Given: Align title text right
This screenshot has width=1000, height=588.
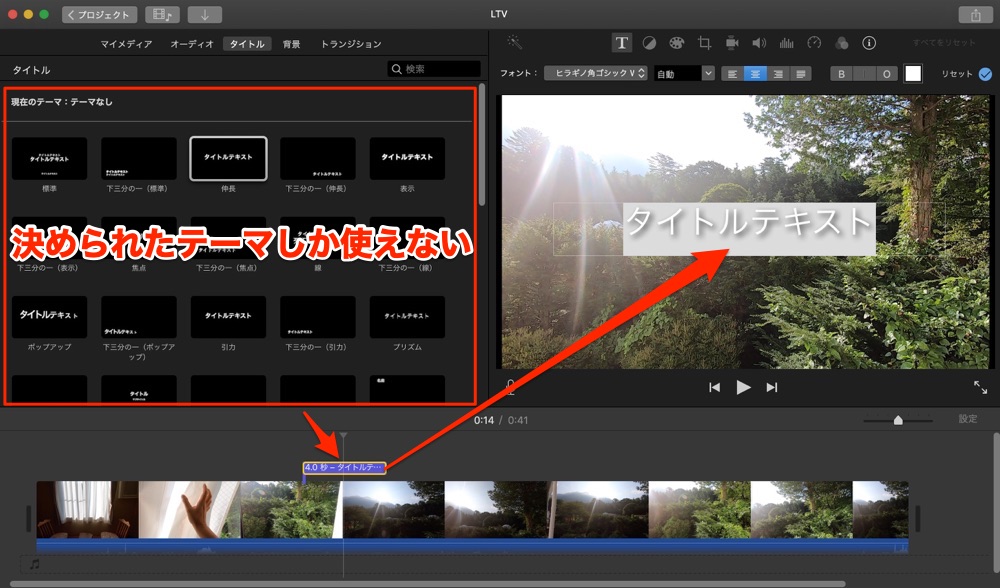Looking at the screenshot, I should click(777, 74).
